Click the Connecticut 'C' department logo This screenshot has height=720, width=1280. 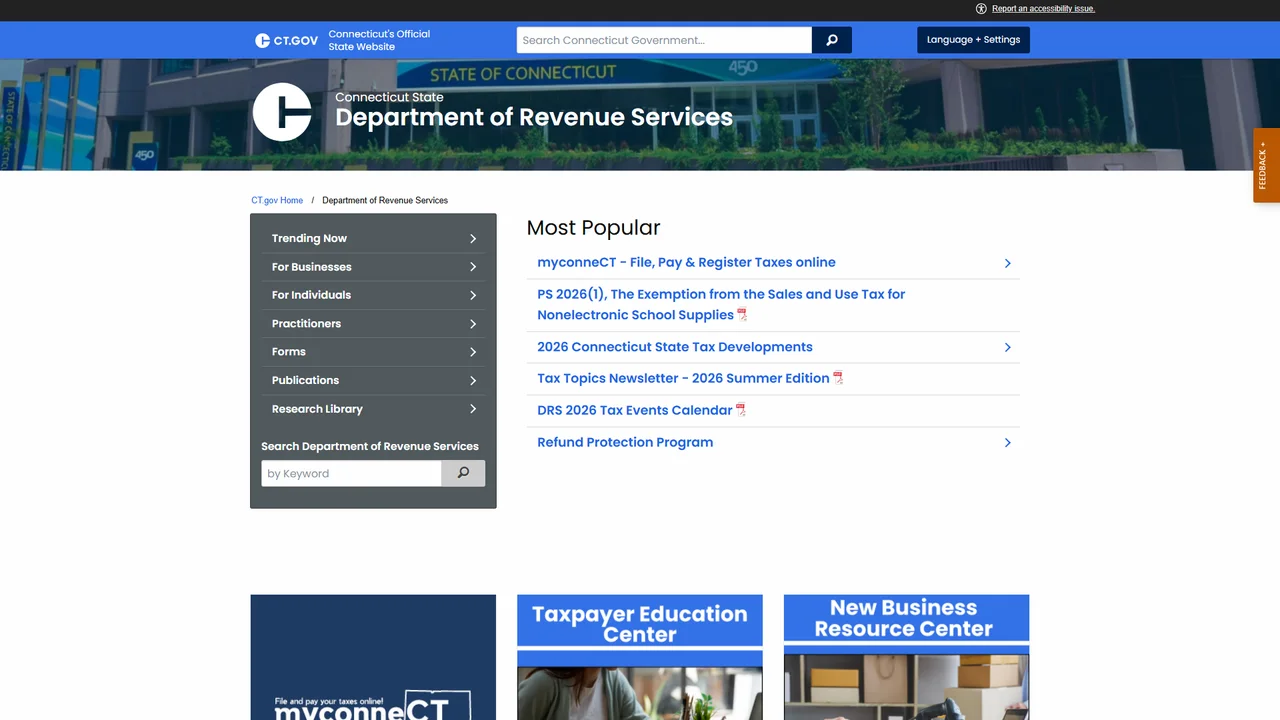click(x=282, y=112)
